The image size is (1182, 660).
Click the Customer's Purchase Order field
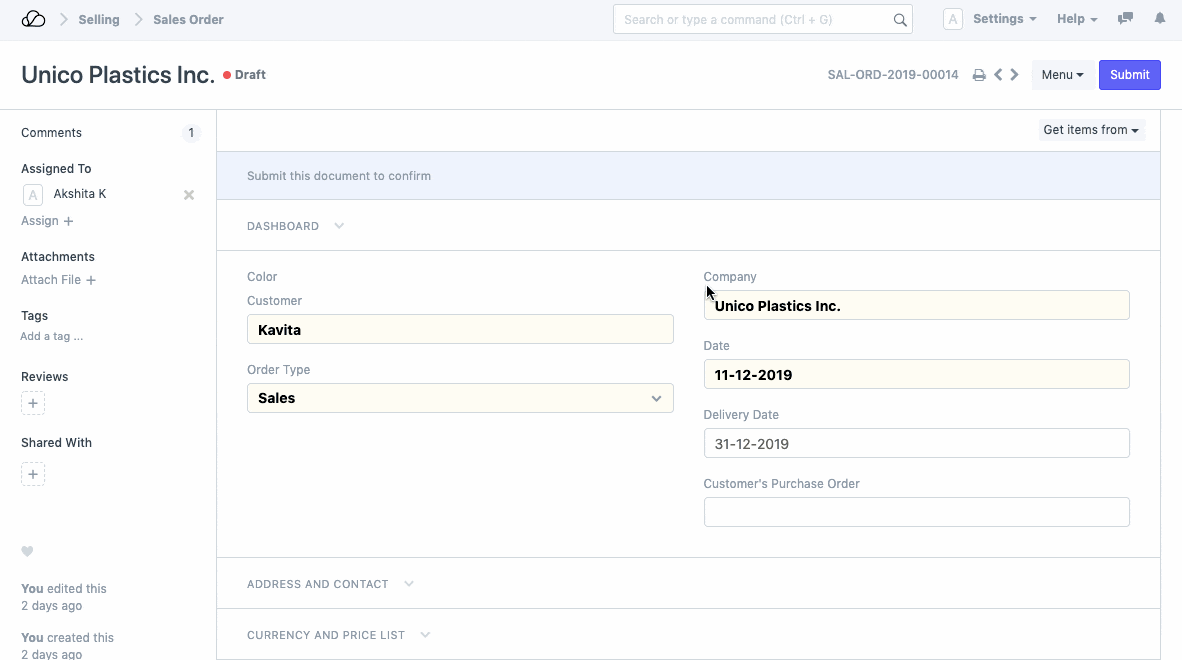click(916, 512)
